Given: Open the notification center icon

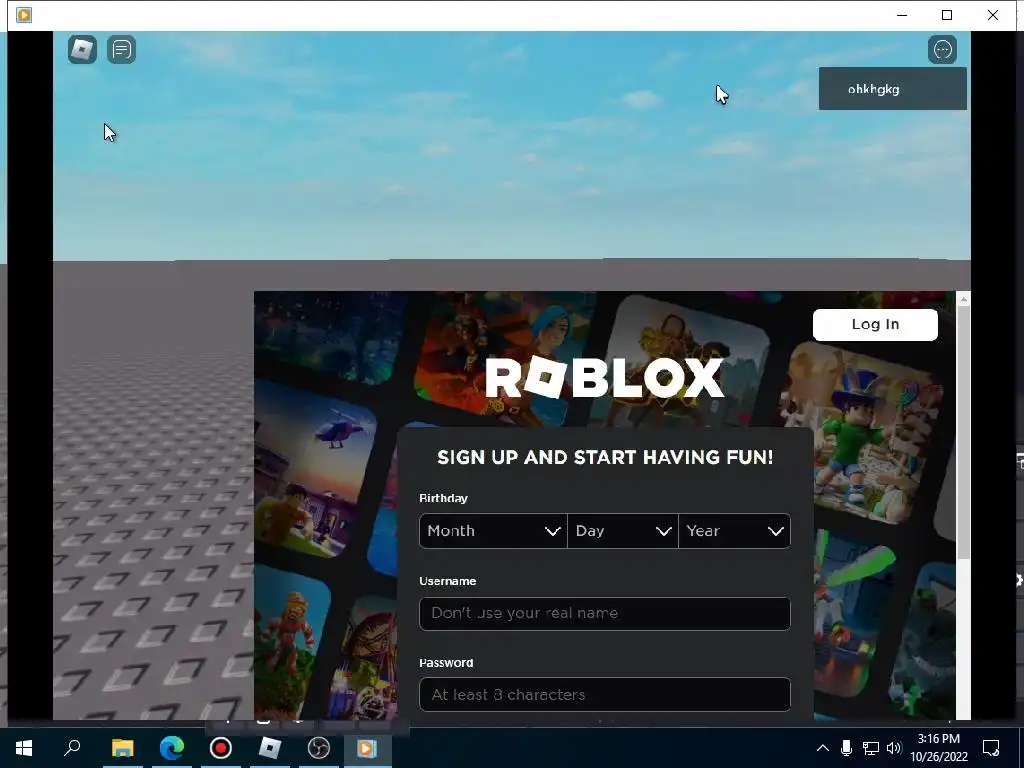Looking at the screenshot, I should [991, 748].
